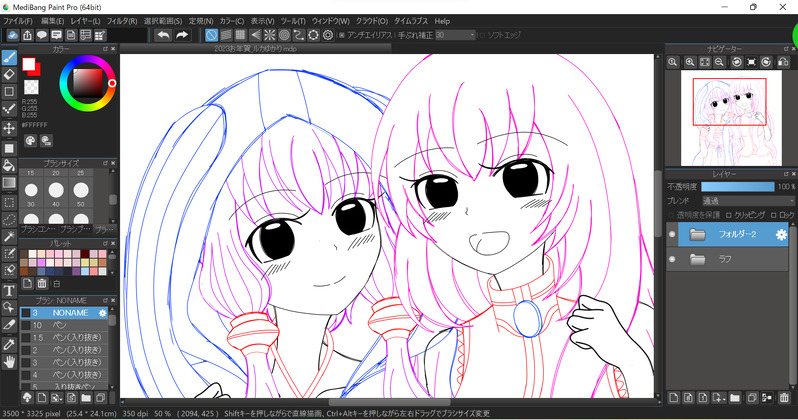Open the ブレンド mode dropdown

pos(748,201)
